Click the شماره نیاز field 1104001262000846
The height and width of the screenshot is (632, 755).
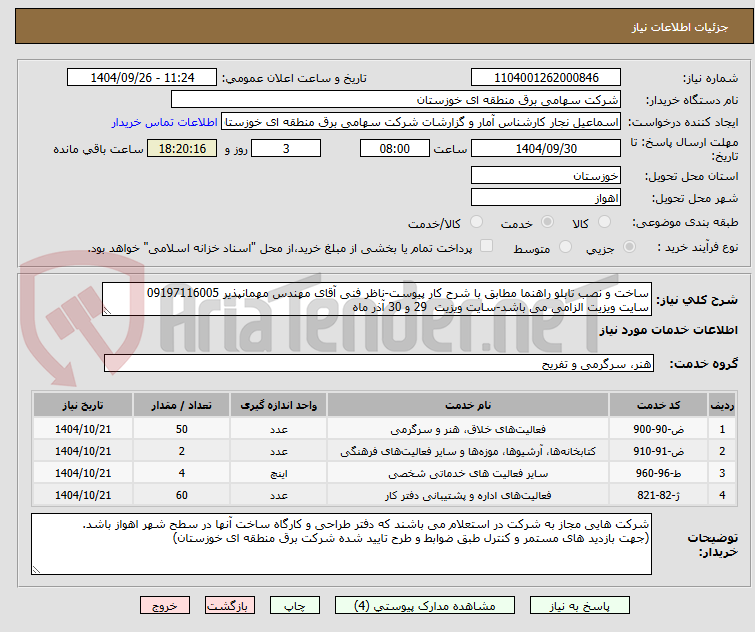tap(546, 77)
